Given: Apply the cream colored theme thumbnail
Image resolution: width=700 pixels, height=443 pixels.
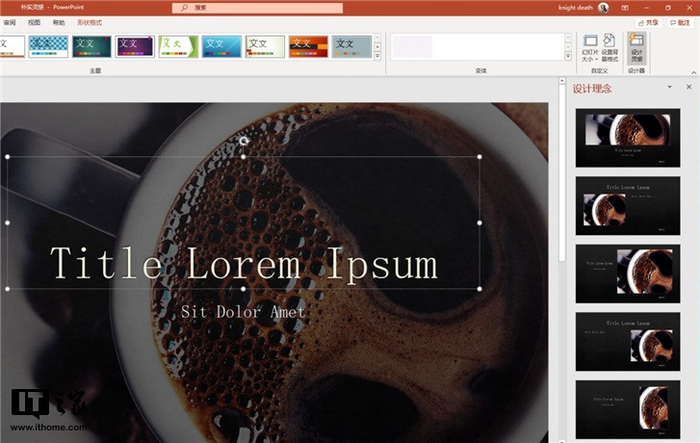Looking at the screenshot, I should 265,46.
